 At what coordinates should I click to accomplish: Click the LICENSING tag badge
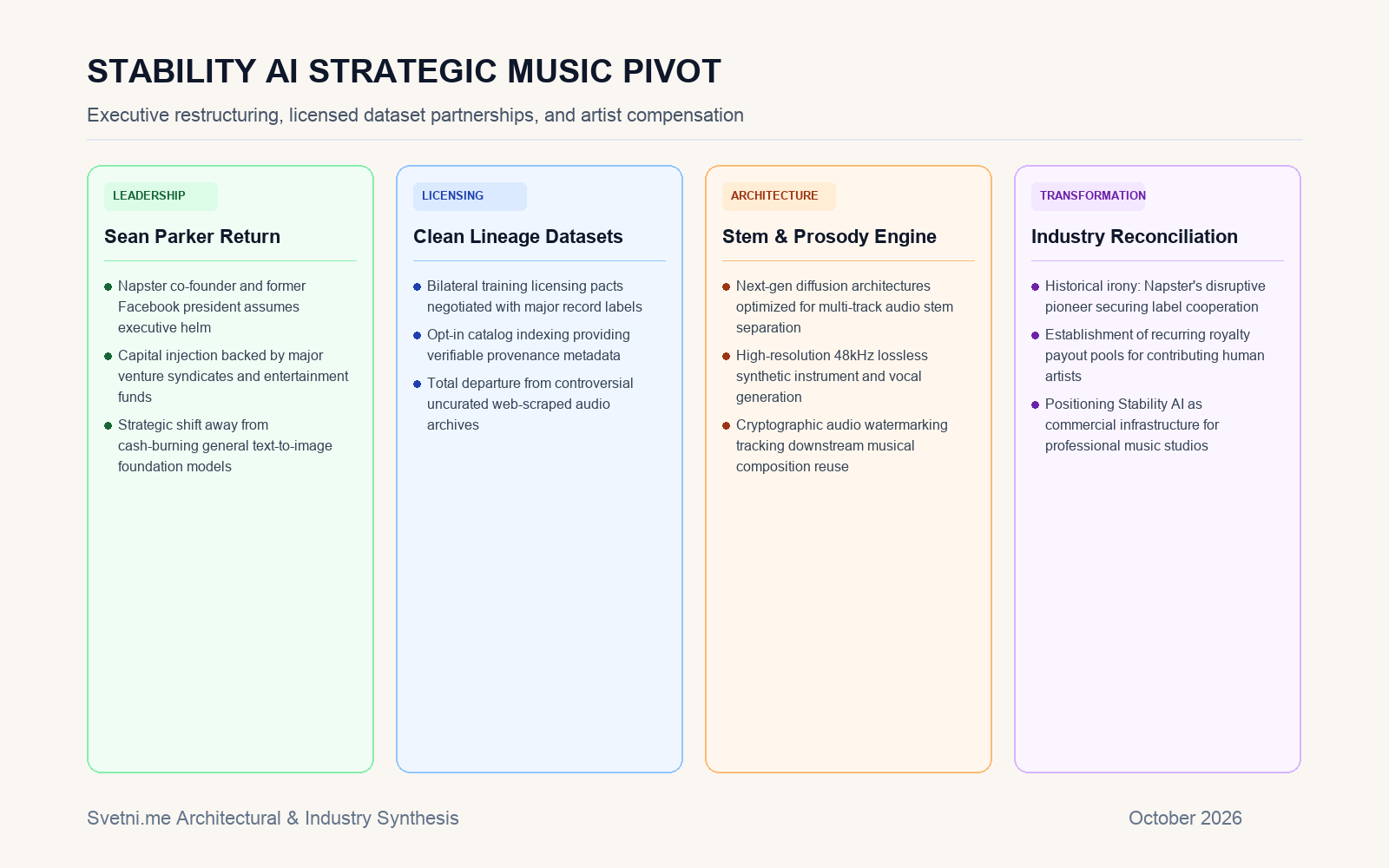[x=470, y=196]
